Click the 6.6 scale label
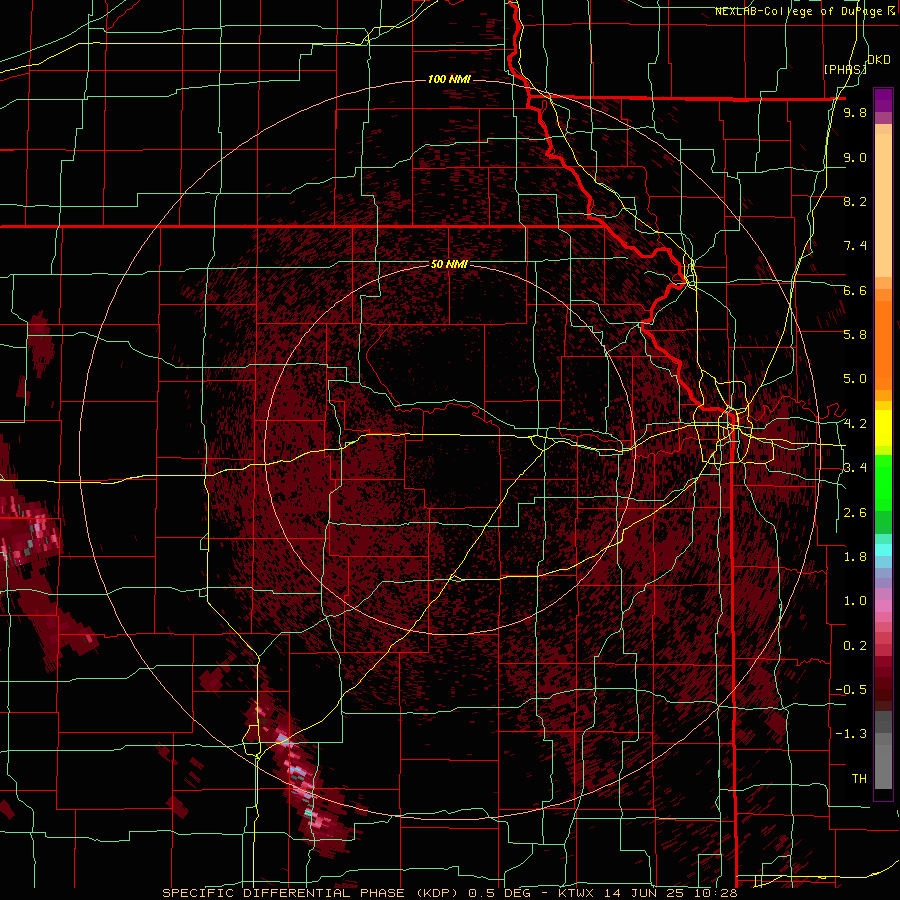900x900 pixels. (855, 290)
